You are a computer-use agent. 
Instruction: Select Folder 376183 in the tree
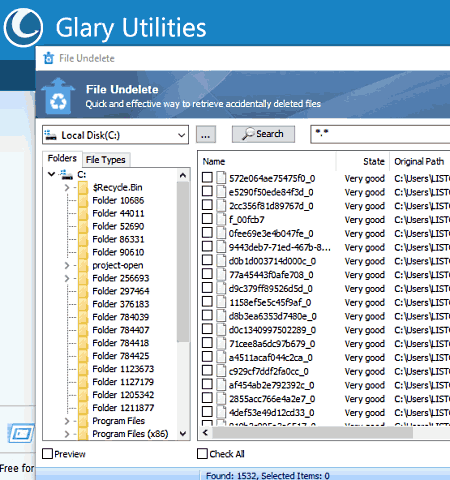(x=121, y=304)
